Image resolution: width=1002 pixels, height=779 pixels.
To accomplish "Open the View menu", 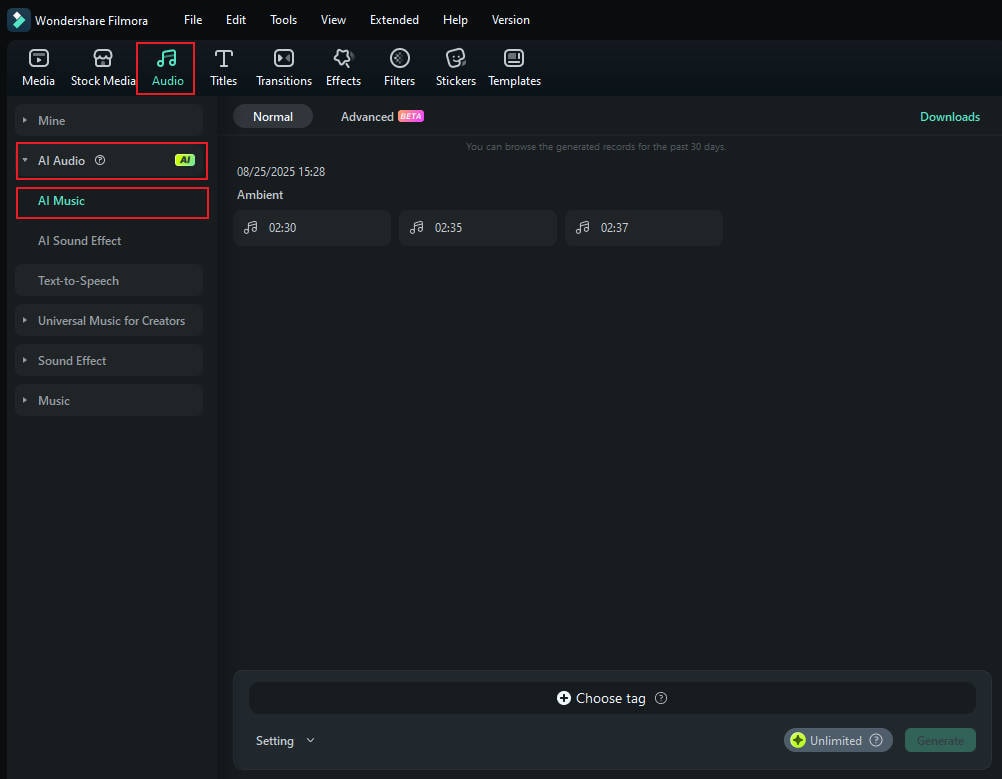I will pyautogui.click(x=333, y=20).
